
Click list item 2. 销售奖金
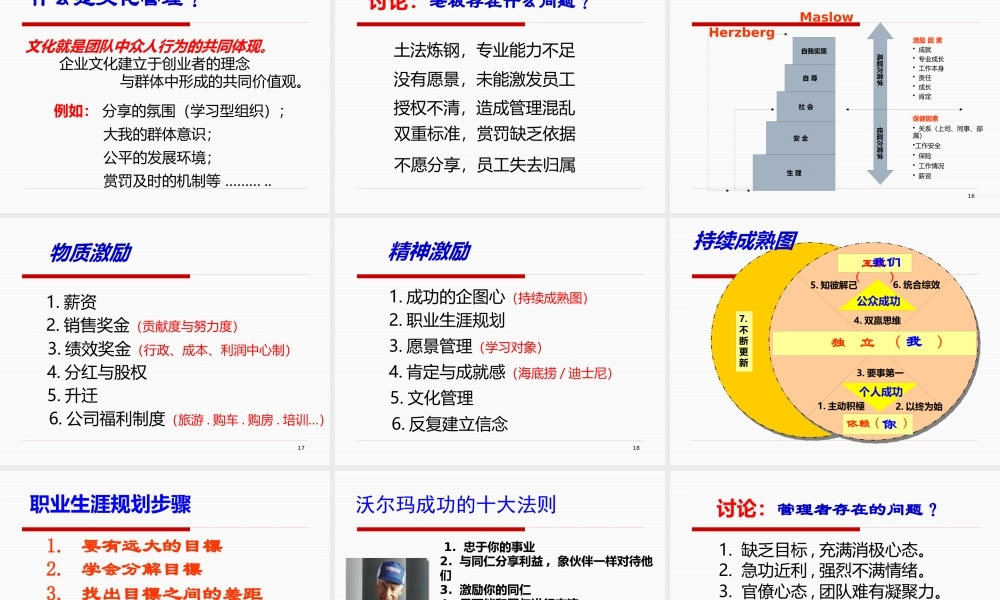pyautogui.click(x=88, y=325)
